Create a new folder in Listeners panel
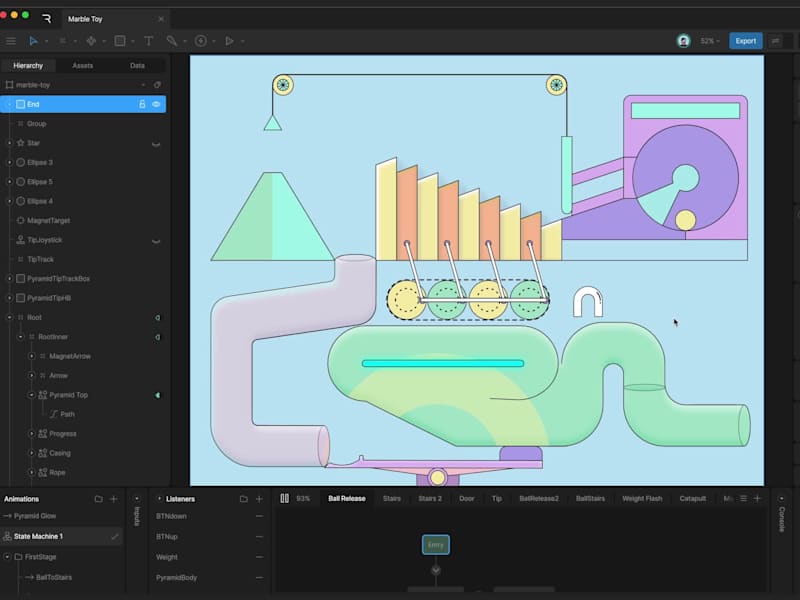Image resolution: width=800 pixels, height=600 pixels. point(243,498)
